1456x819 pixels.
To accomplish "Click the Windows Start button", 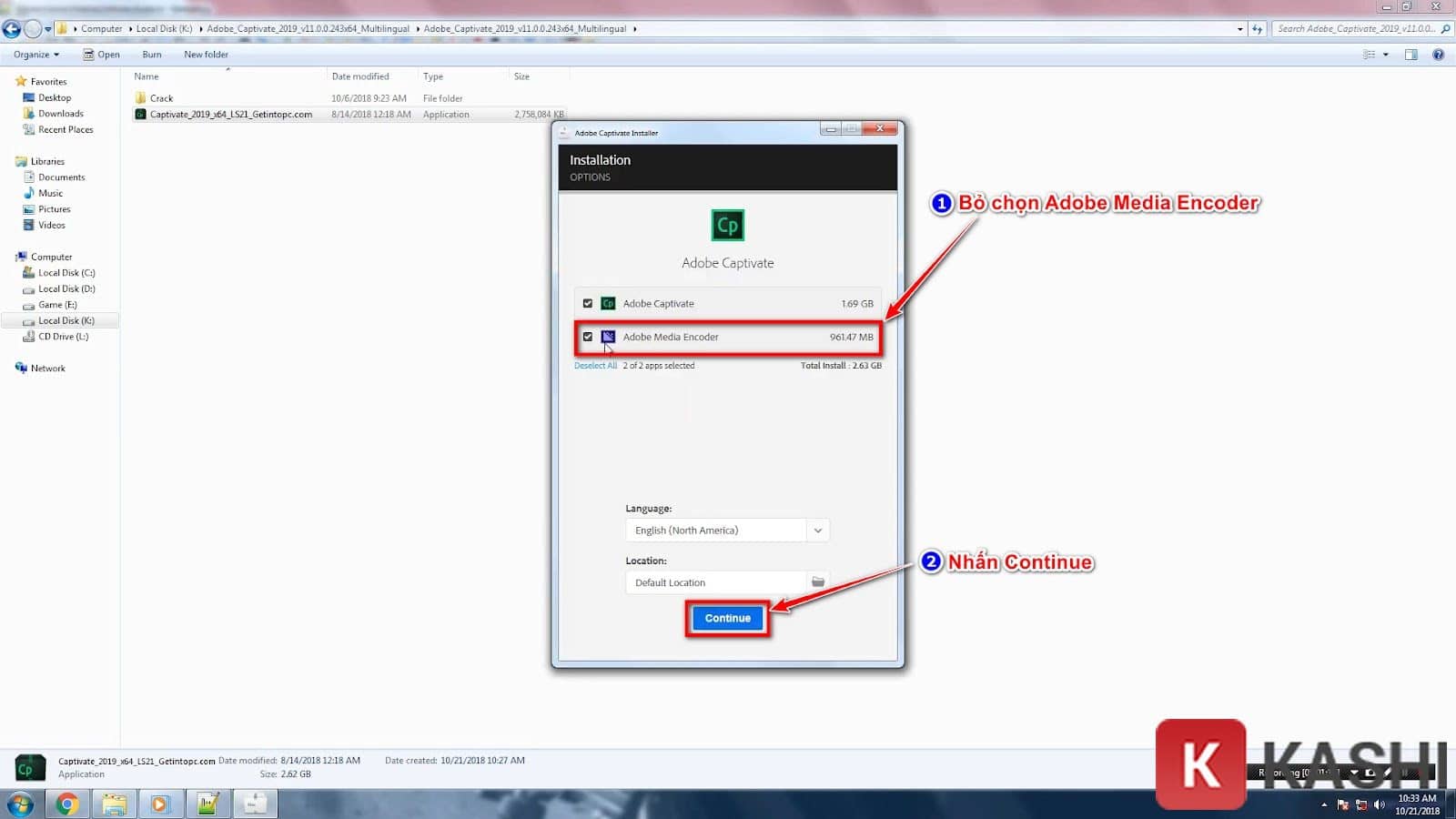I will [x=20, y=804].
